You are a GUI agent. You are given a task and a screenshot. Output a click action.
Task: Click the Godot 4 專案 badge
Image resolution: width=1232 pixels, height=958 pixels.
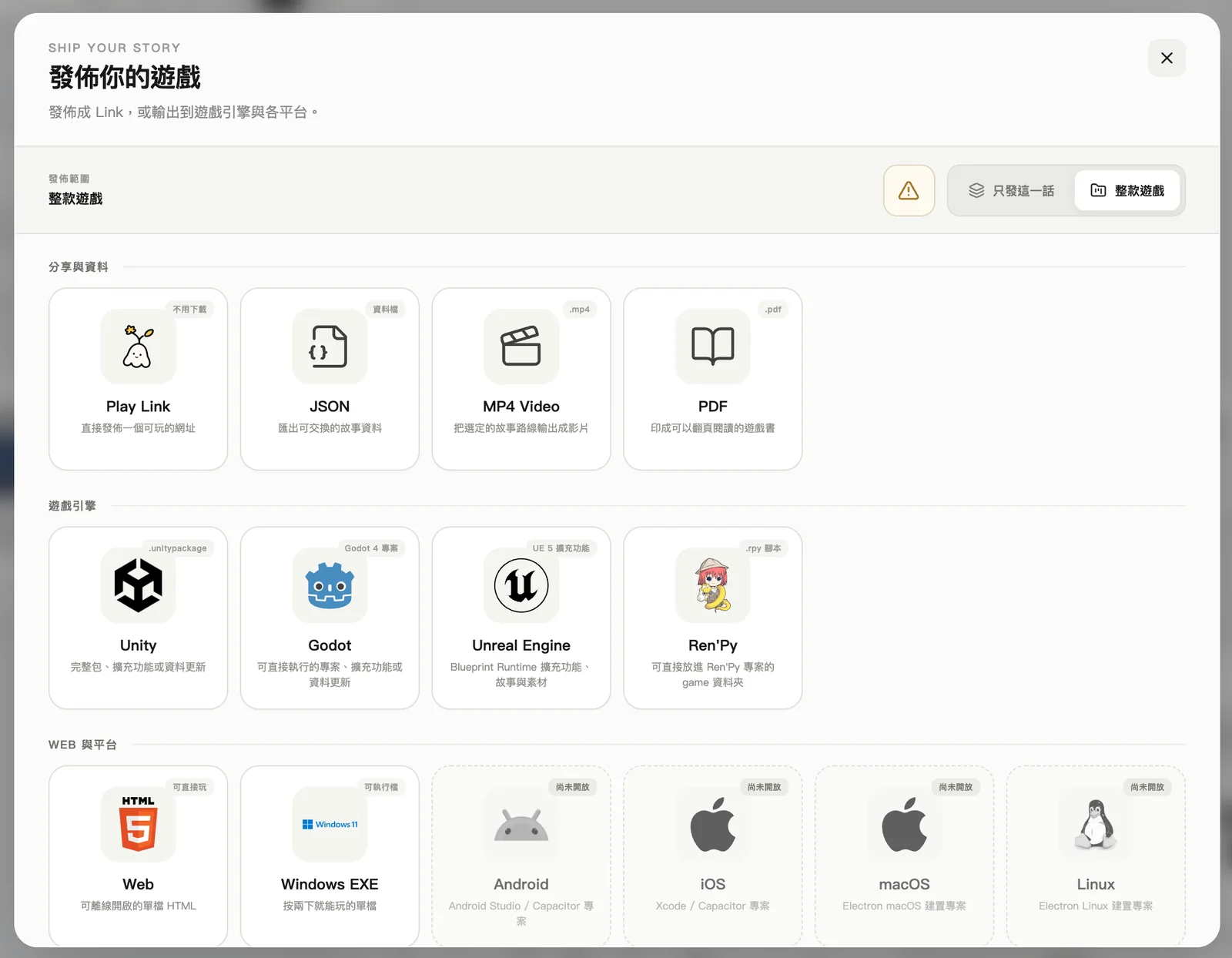[x=371, y=548]
